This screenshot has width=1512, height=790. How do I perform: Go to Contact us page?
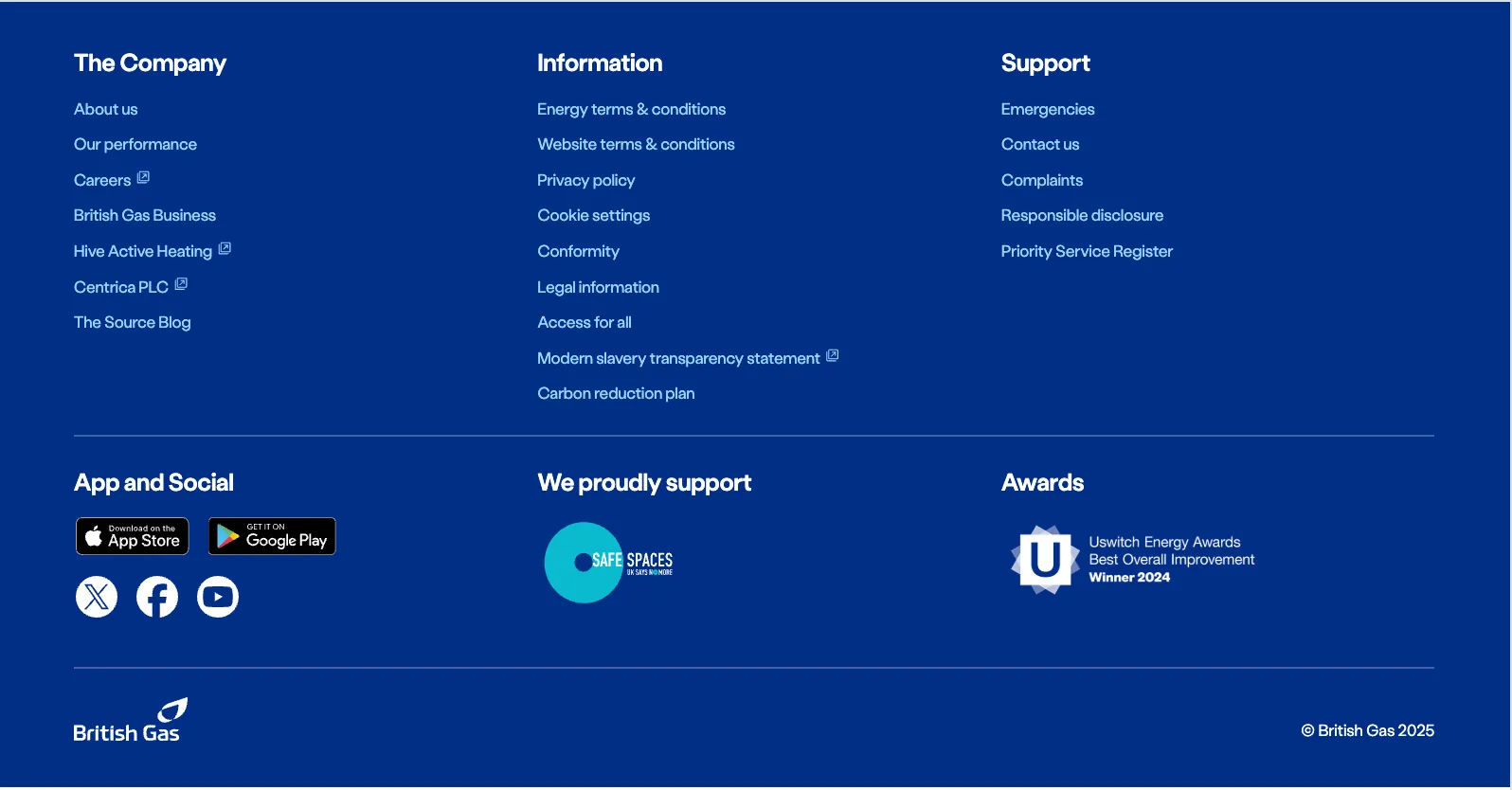point(1039,145)
